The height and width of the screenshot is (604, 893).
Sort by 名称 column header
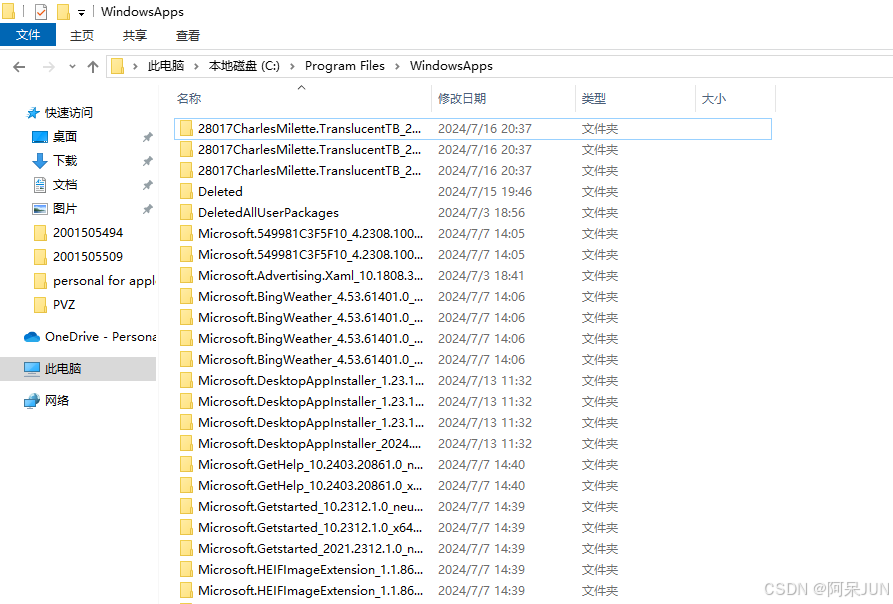pos(189,98)
